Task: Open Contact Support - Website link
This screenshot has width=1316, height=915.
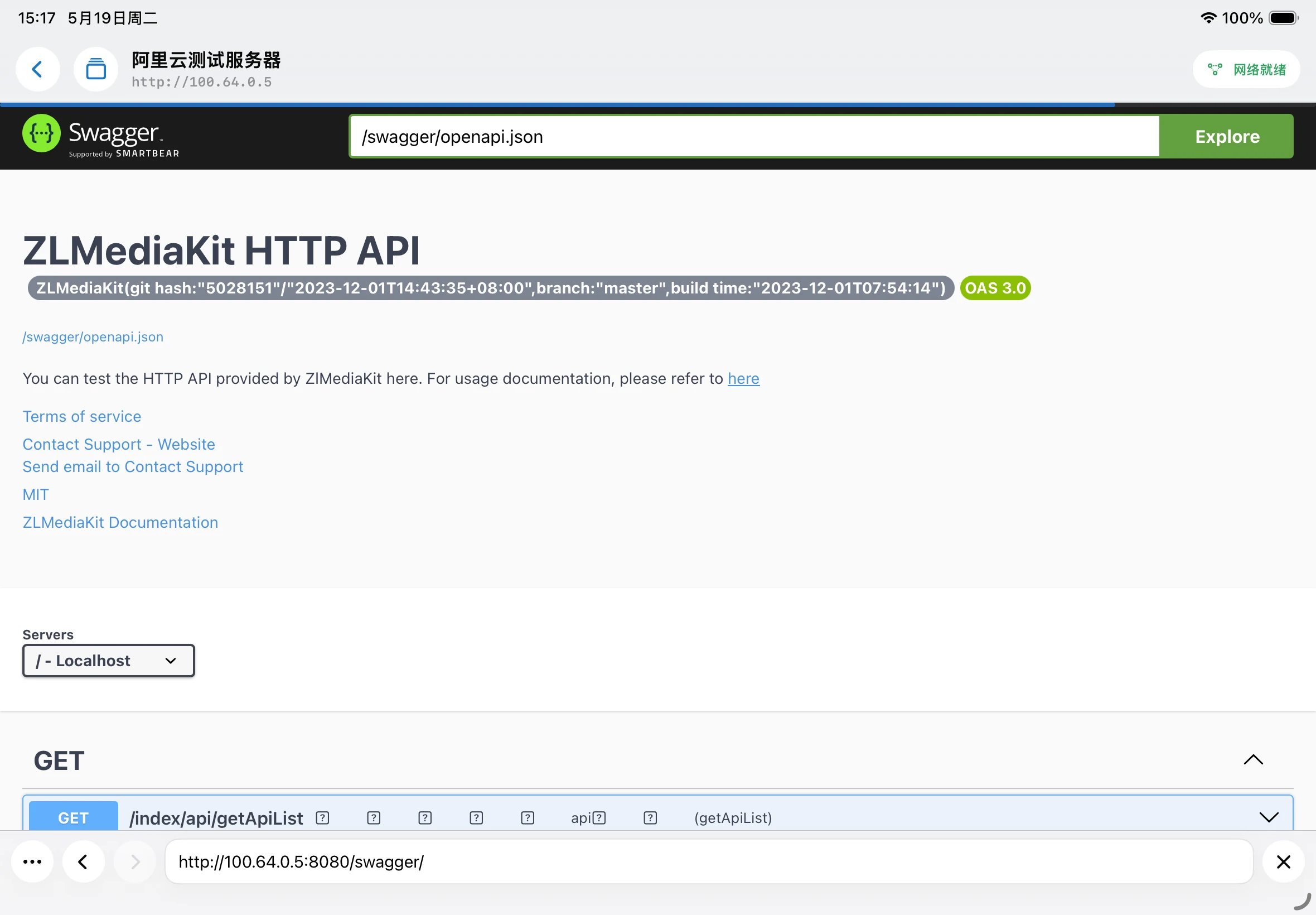Action: 119,444
